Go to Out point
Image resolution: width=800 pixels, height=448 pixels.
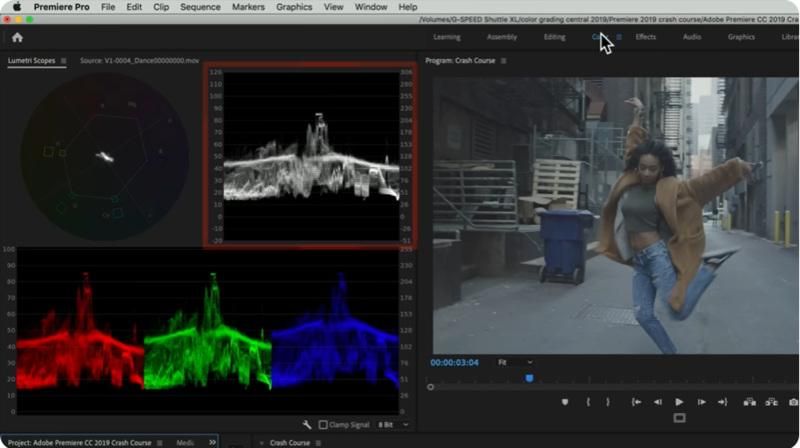[722, 402]
